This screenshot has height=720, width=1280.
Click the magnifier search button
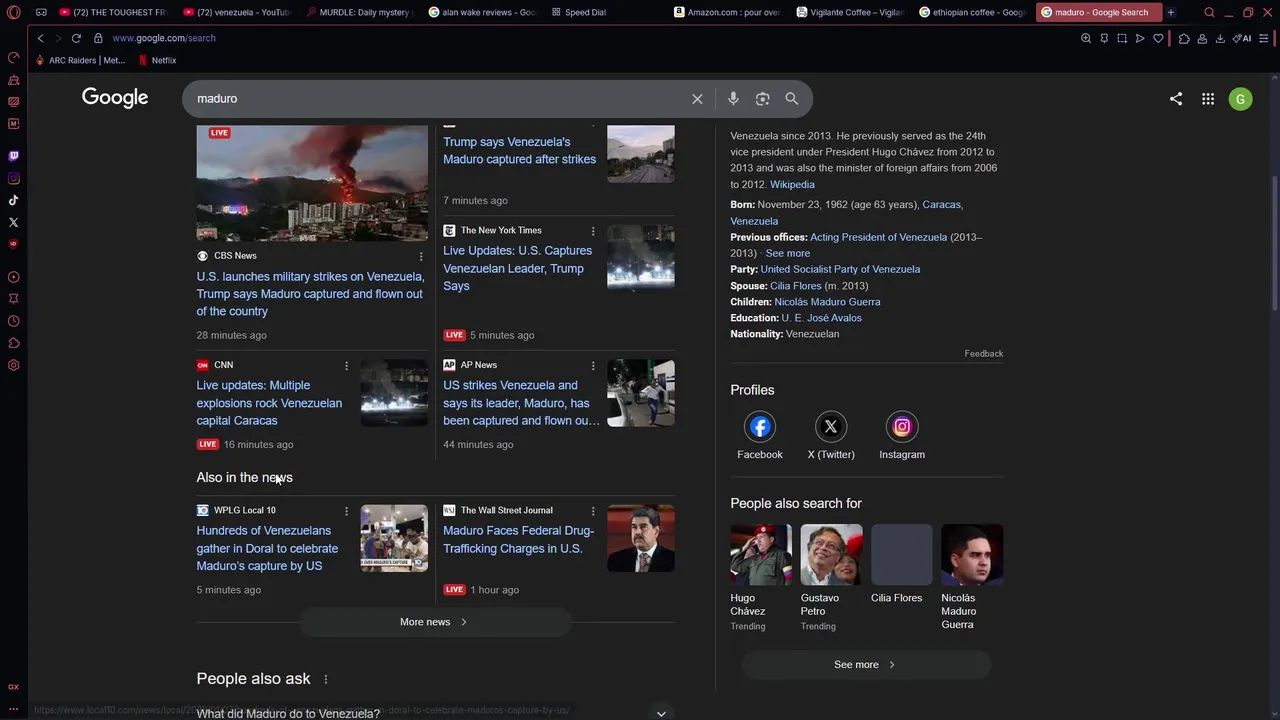tap(792, 99)
